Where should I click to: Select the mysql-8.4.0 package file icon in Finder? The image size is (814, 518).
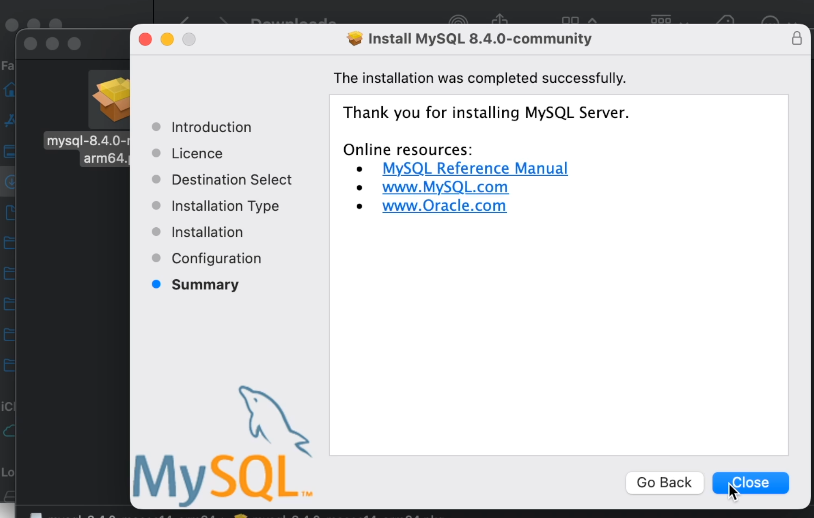[111, 99]
